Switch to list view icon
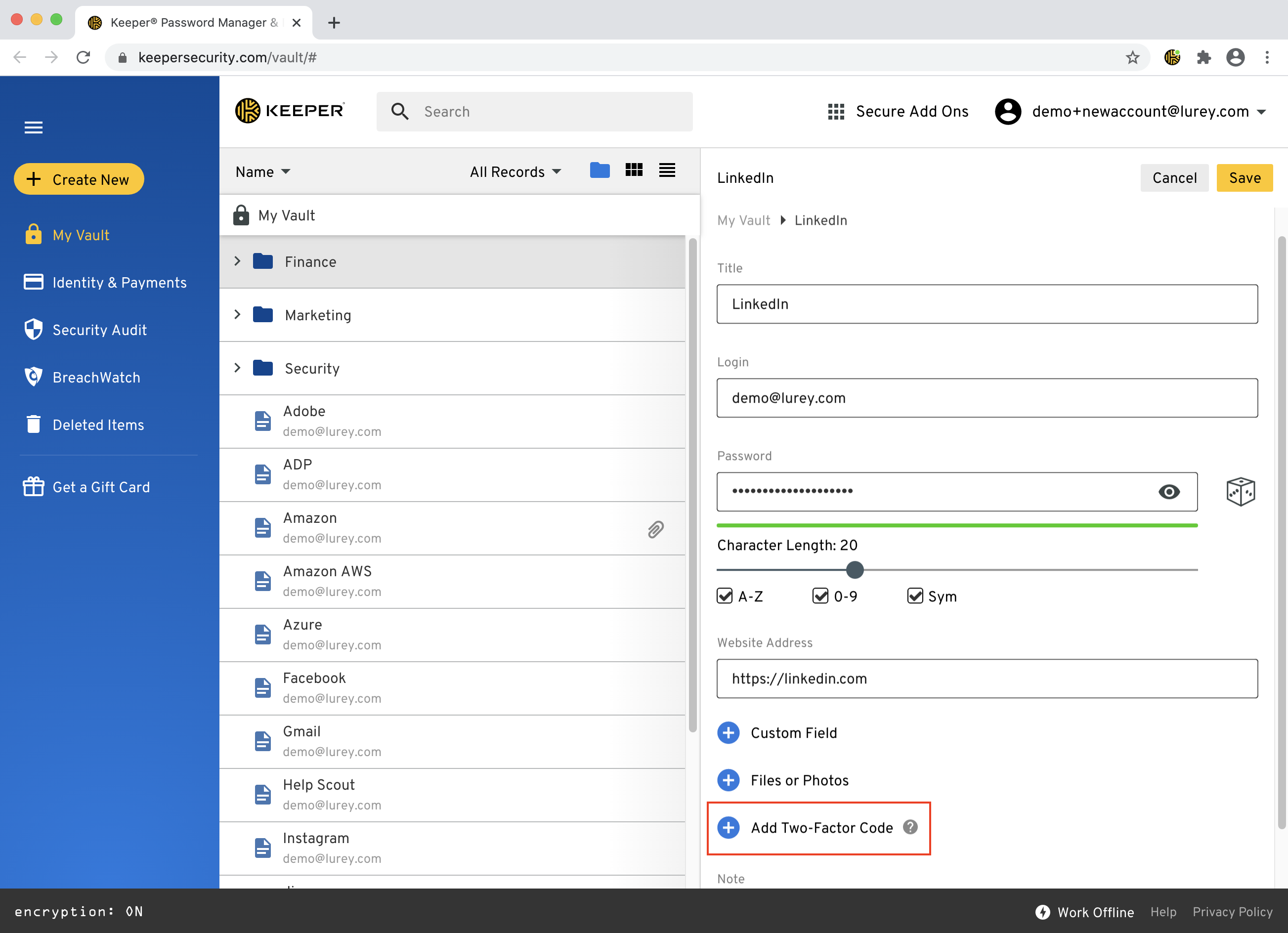 pyautogui.click(x=667, y=170)
